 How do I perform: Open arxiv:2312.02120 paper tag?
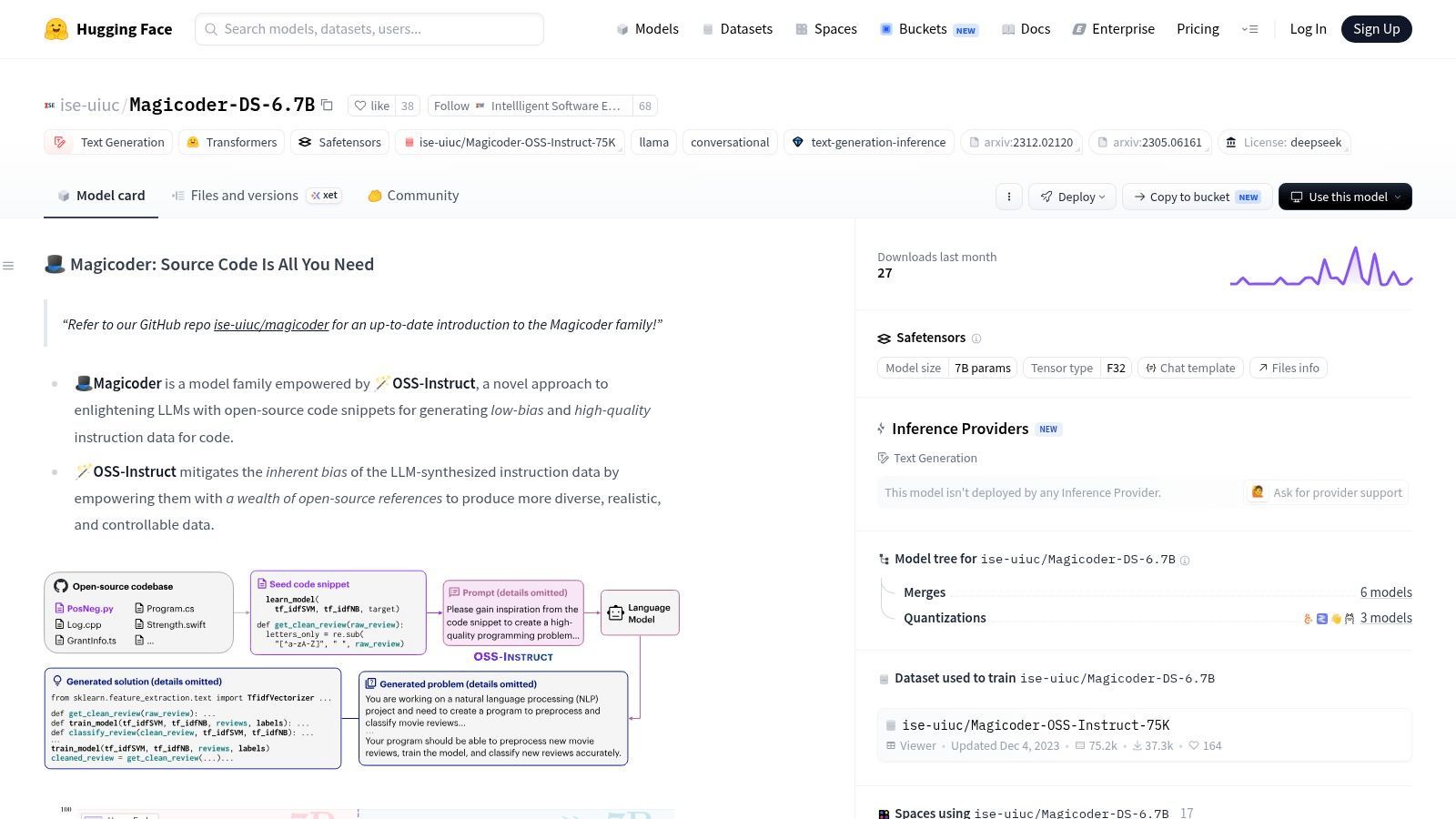tap(1021, 142)
